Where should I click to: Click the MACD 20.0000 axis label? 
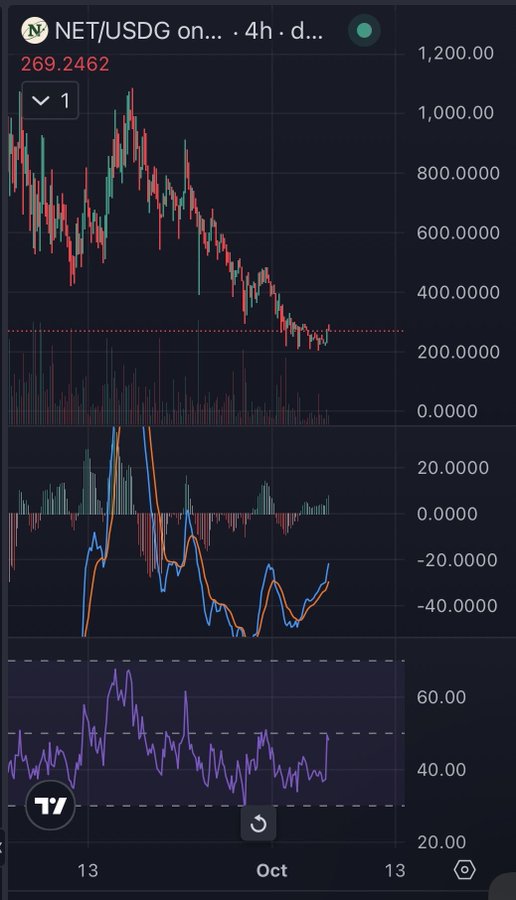click(x=453, y=468)
